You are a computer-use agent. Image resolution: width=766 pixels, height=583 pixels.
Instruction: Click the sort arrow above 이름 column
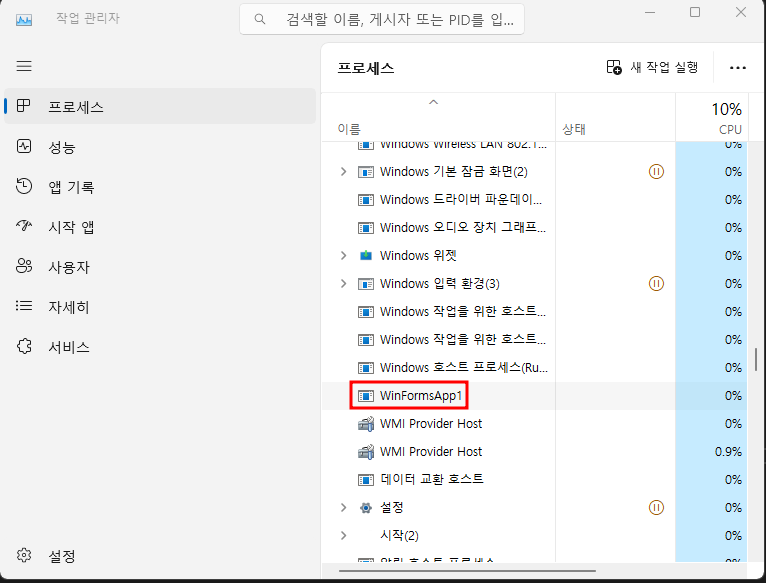(x=433, y=102)
